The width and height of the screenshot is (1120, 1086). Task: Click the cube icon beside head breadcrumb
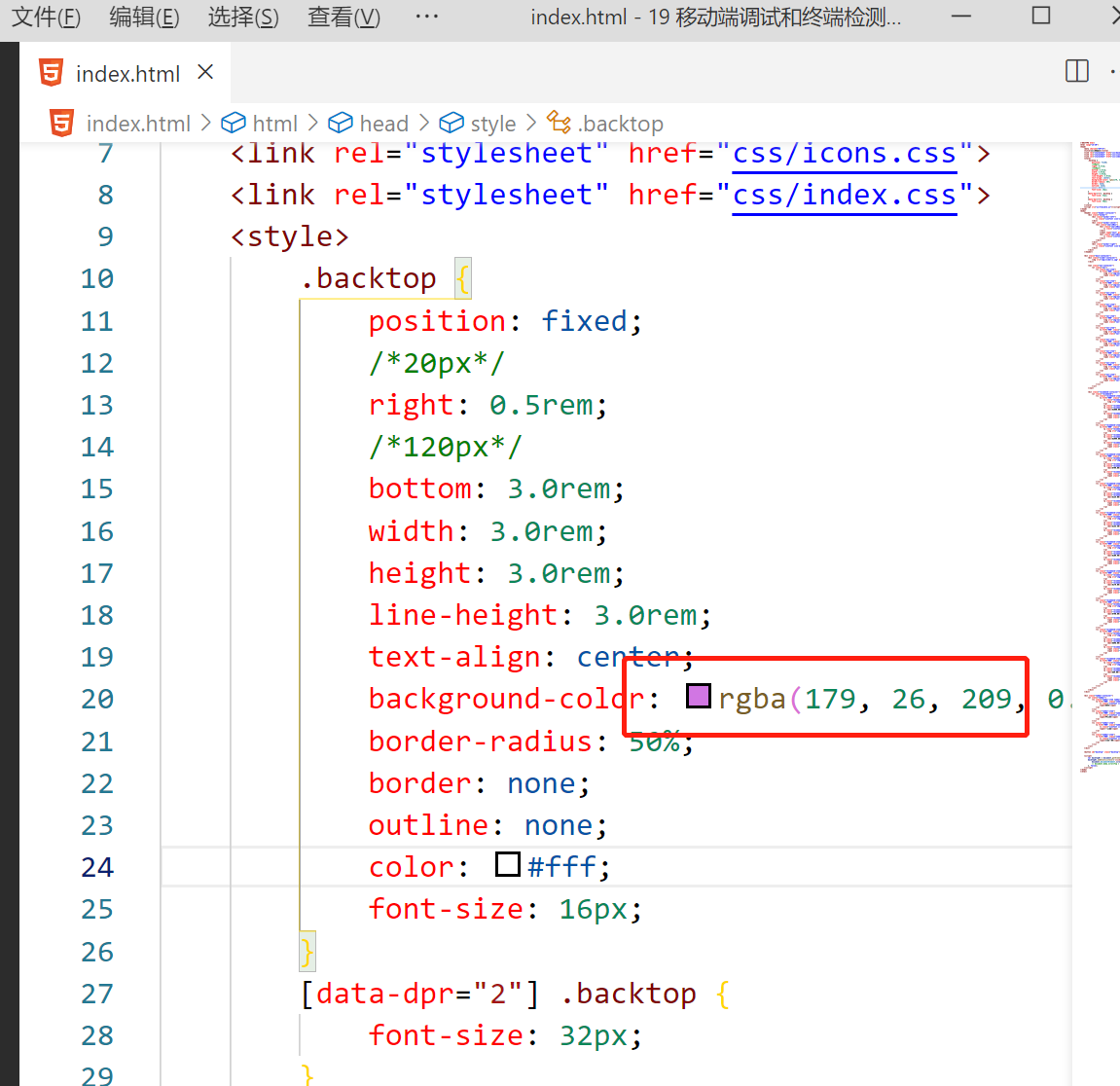click(x=340, y=123)
